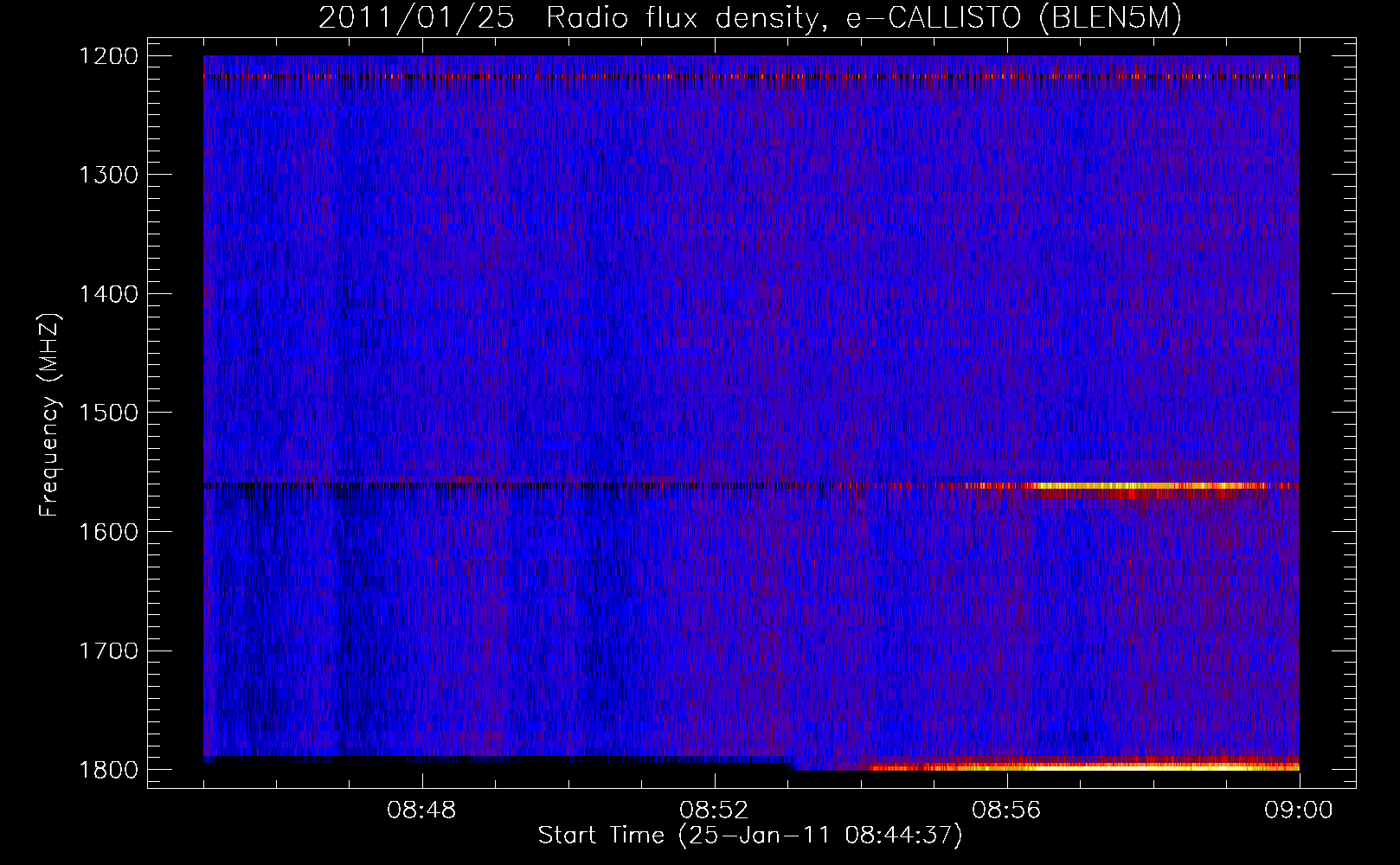Click the 1300 frequency tick label
The image size is (1400, 865).
pyautogui.click(x=109, y=175)
